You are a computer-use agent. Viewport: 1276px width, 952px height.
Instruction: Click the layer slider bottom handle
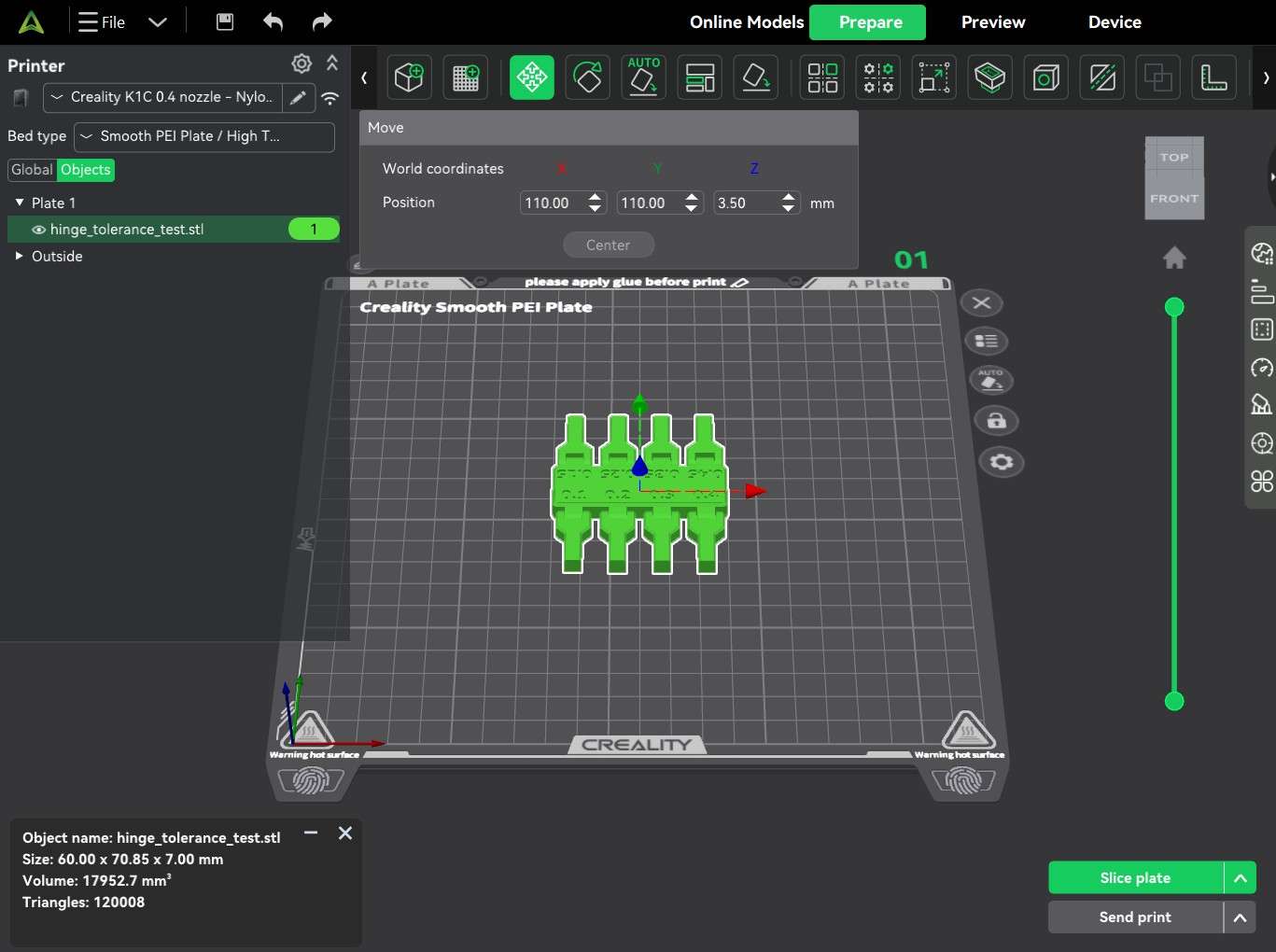pyautogui.click(x=1174, y=701)
